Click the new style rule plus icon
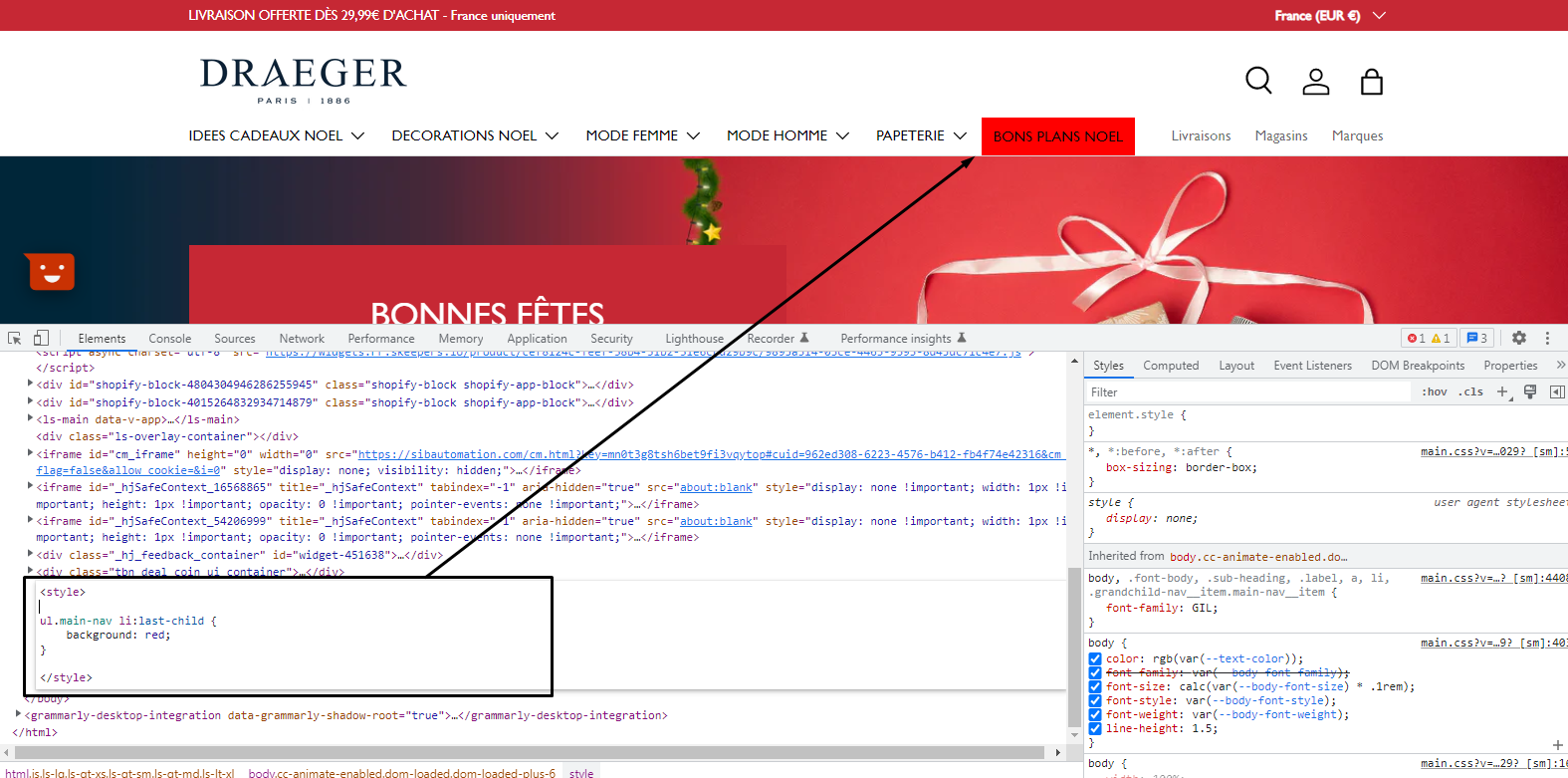Image resolution: width=1568 pixels, height=778 pixels. coord(1503,391)
